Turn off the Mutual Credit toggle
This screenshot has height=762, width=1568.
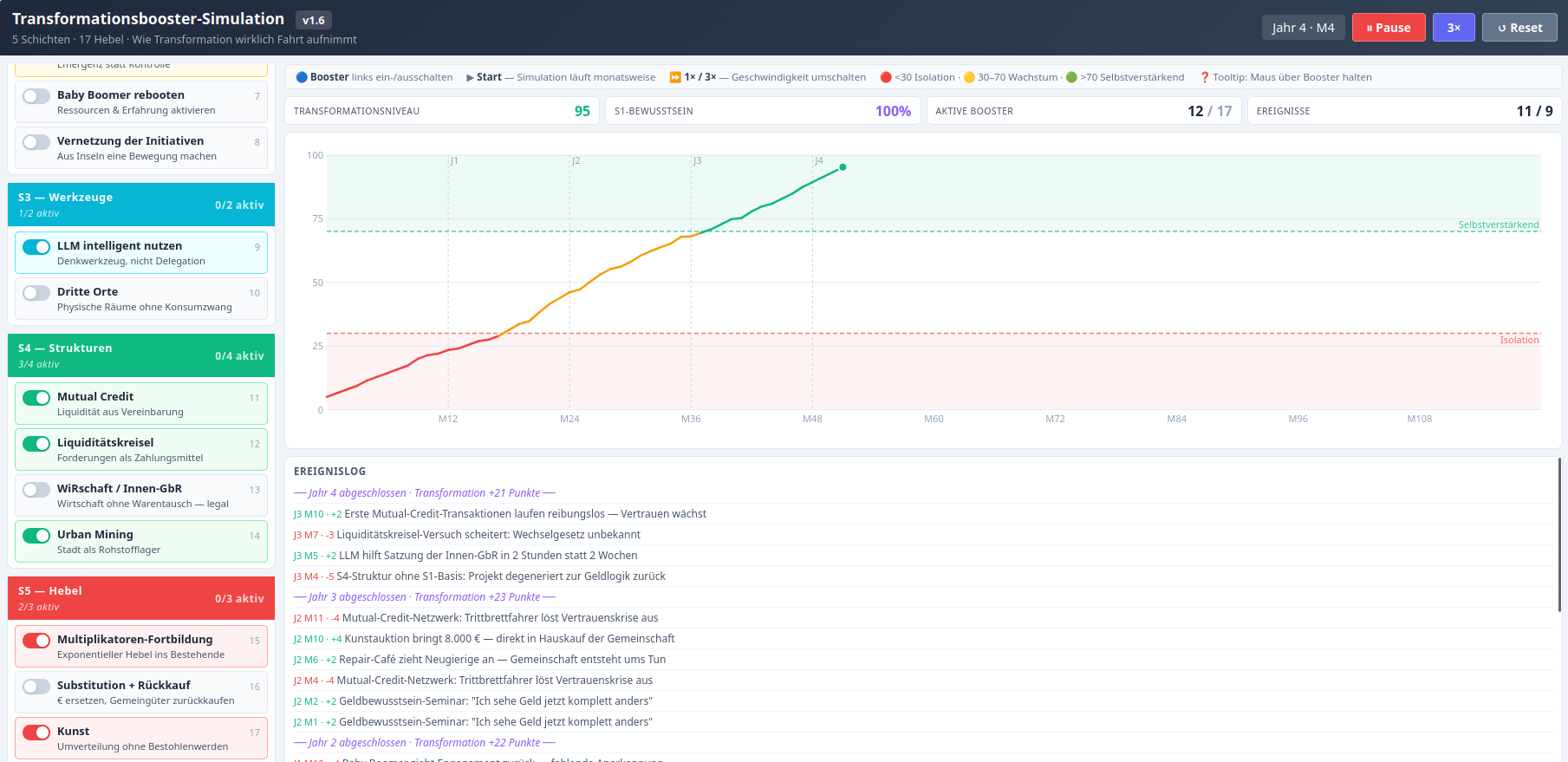click(x=36, y=398)
